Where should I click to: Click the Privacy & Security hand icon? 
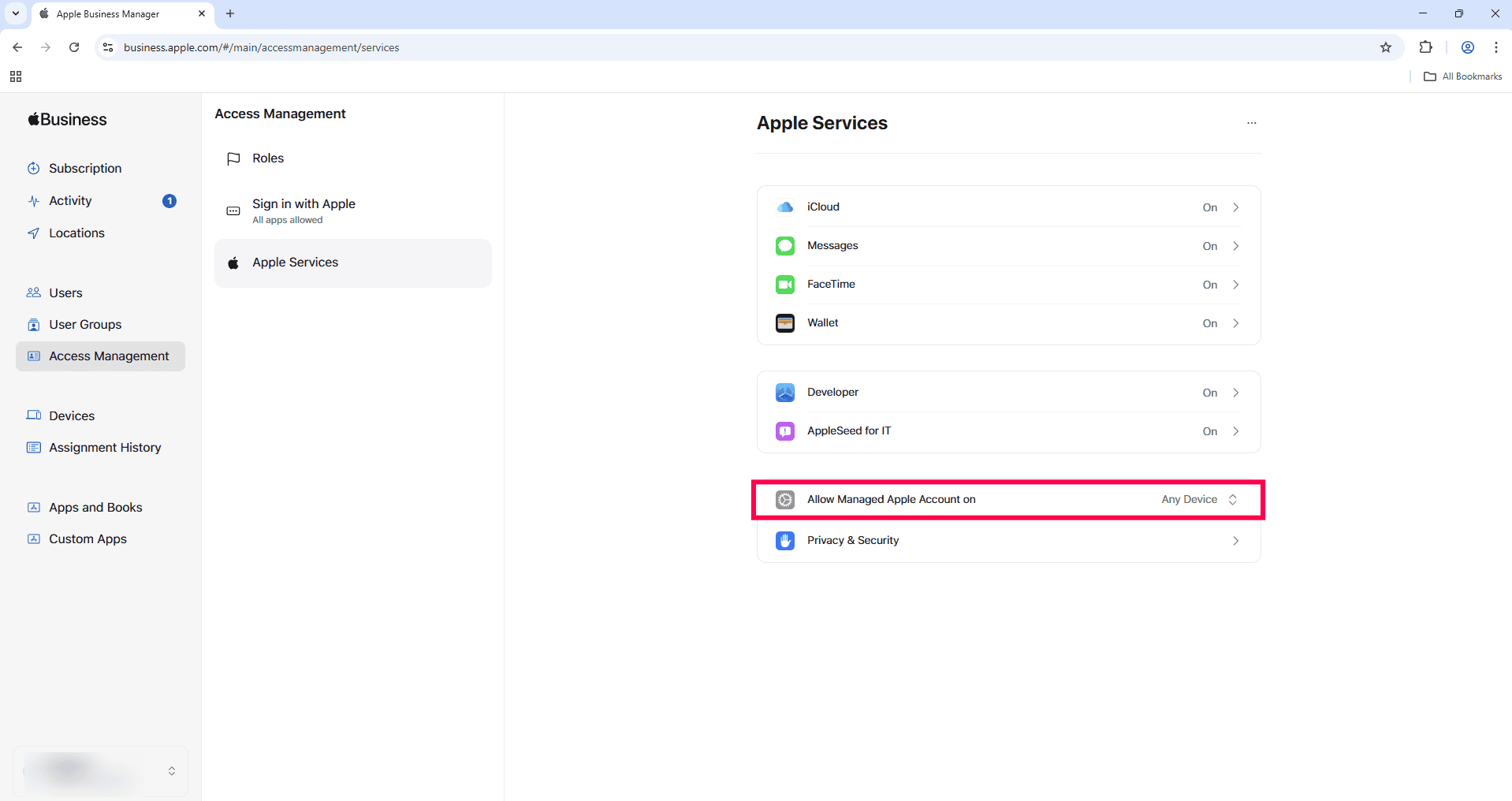[x=785, y=541]
